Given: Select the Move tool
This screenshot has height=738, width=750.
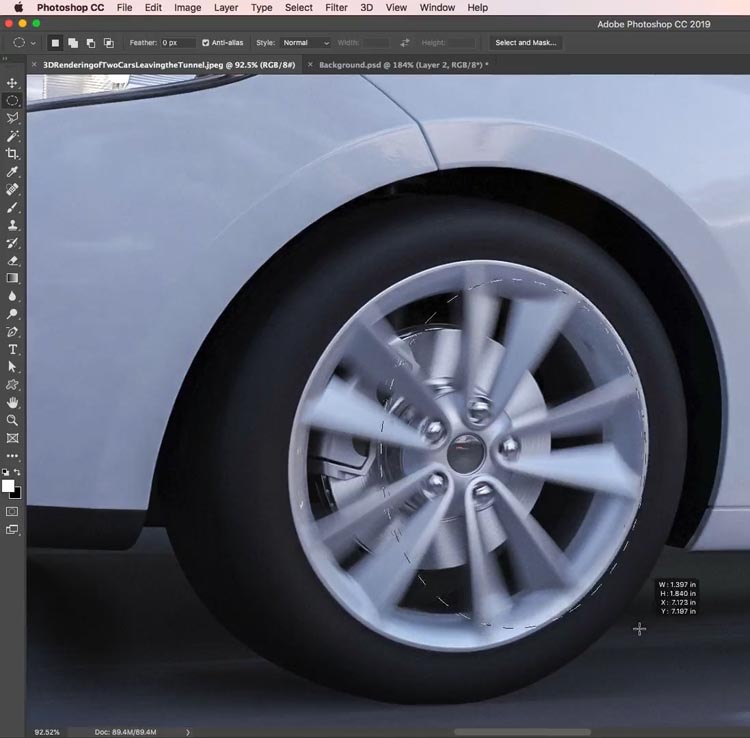Looking at the screenshot, I should (12, 83).
